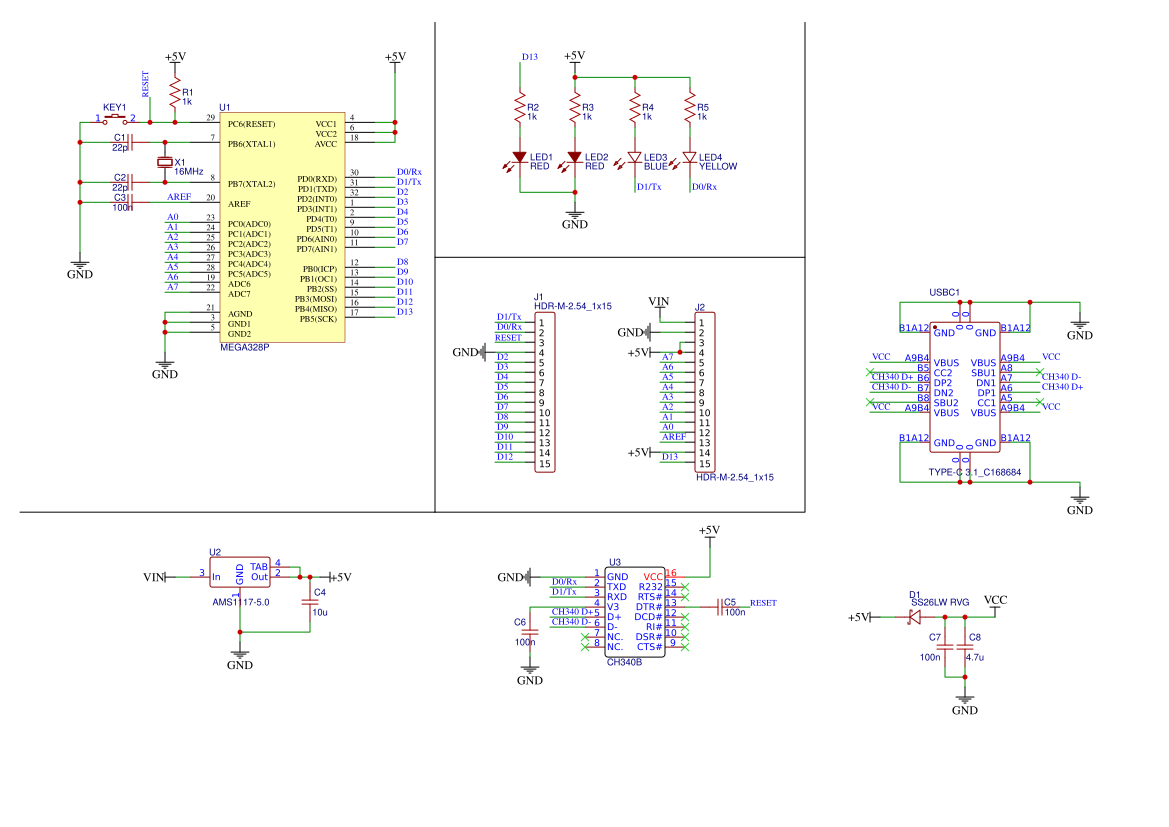Click the CH340B chip U3 body

pyautogui.click(x=634, y=611)
